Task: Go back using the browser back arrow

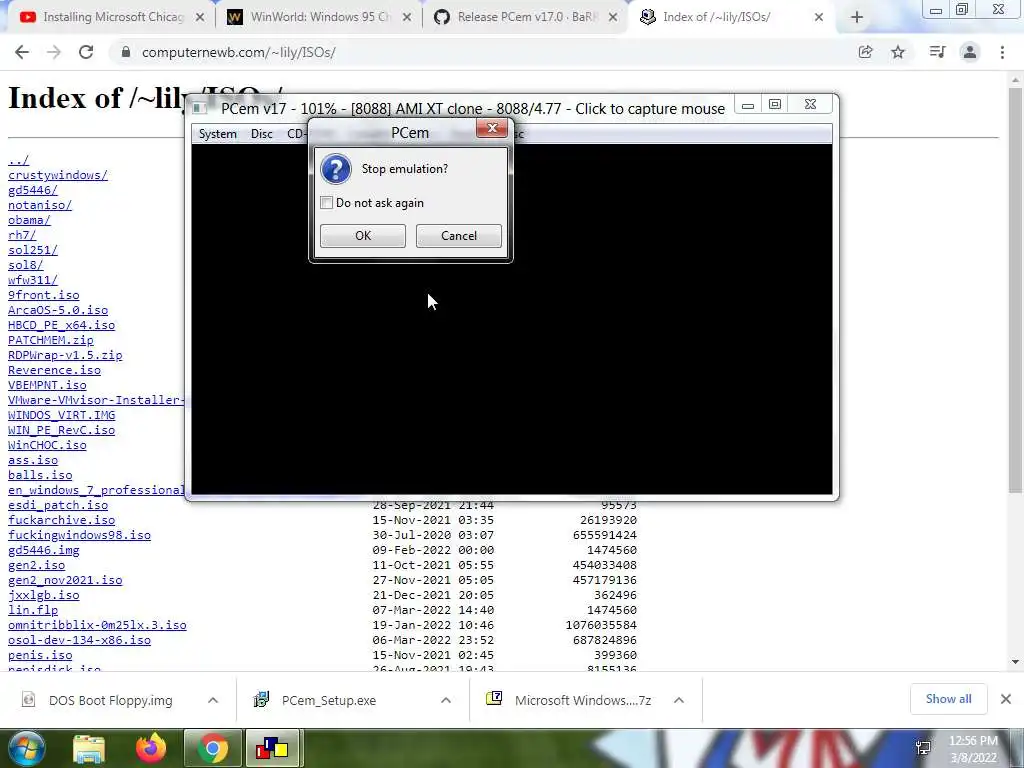Action: pos(22,52)
